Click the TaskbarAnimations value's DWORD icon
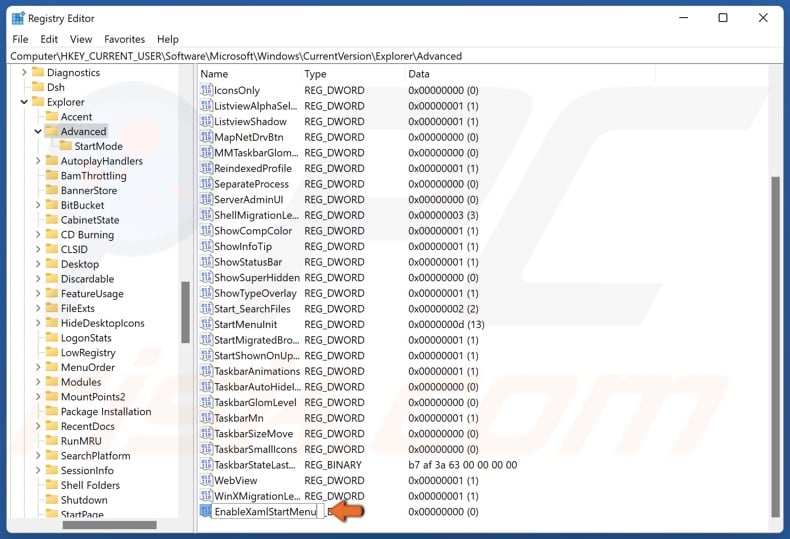Screen dimensions: 790x539 206,371
